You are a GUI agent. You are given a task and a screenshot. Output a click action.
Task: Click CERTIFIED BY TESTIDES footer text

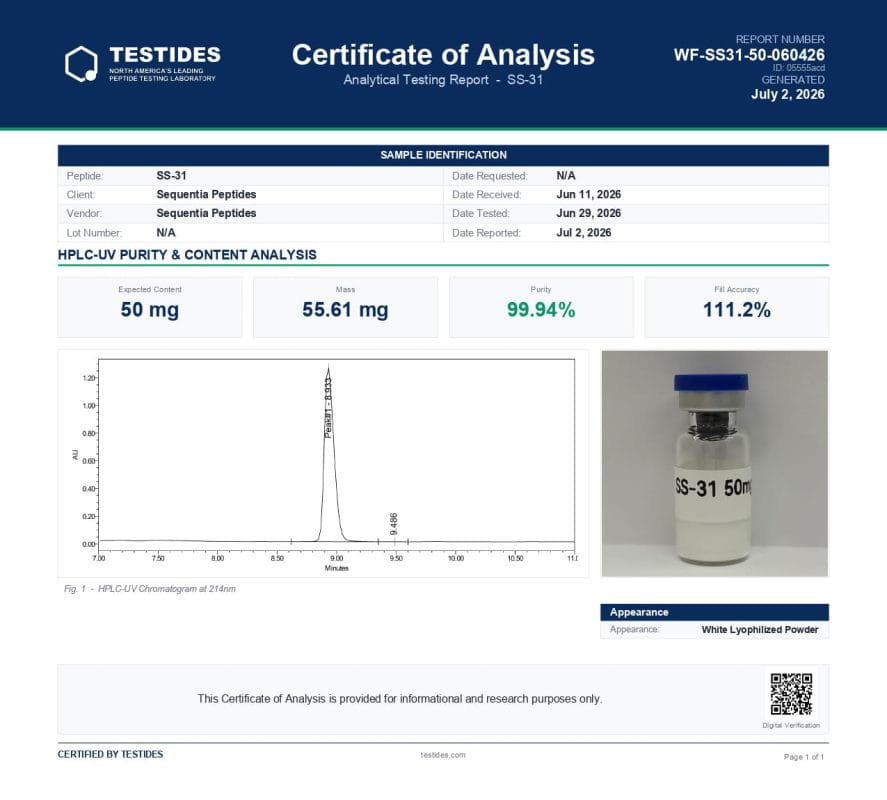pyautogui.click(x=110, y=754)
